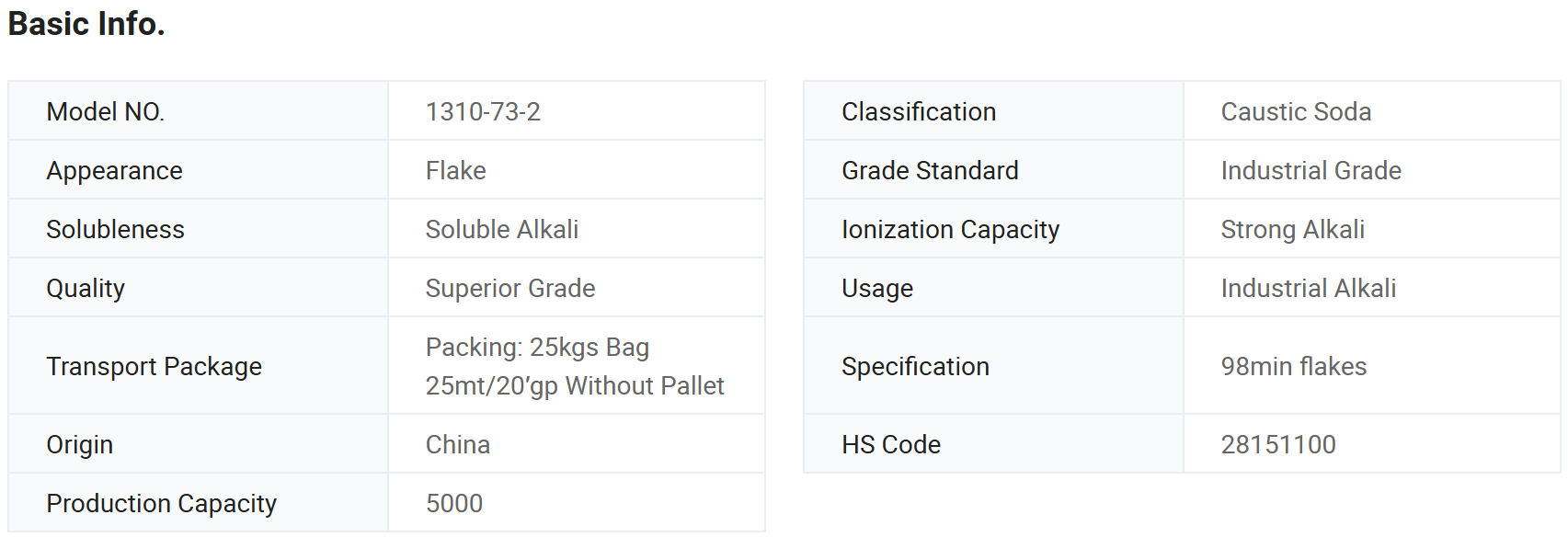Select the Origin value China
Image resolution: width=1568 pixels, height=549 pixels.
pos(458,445)
